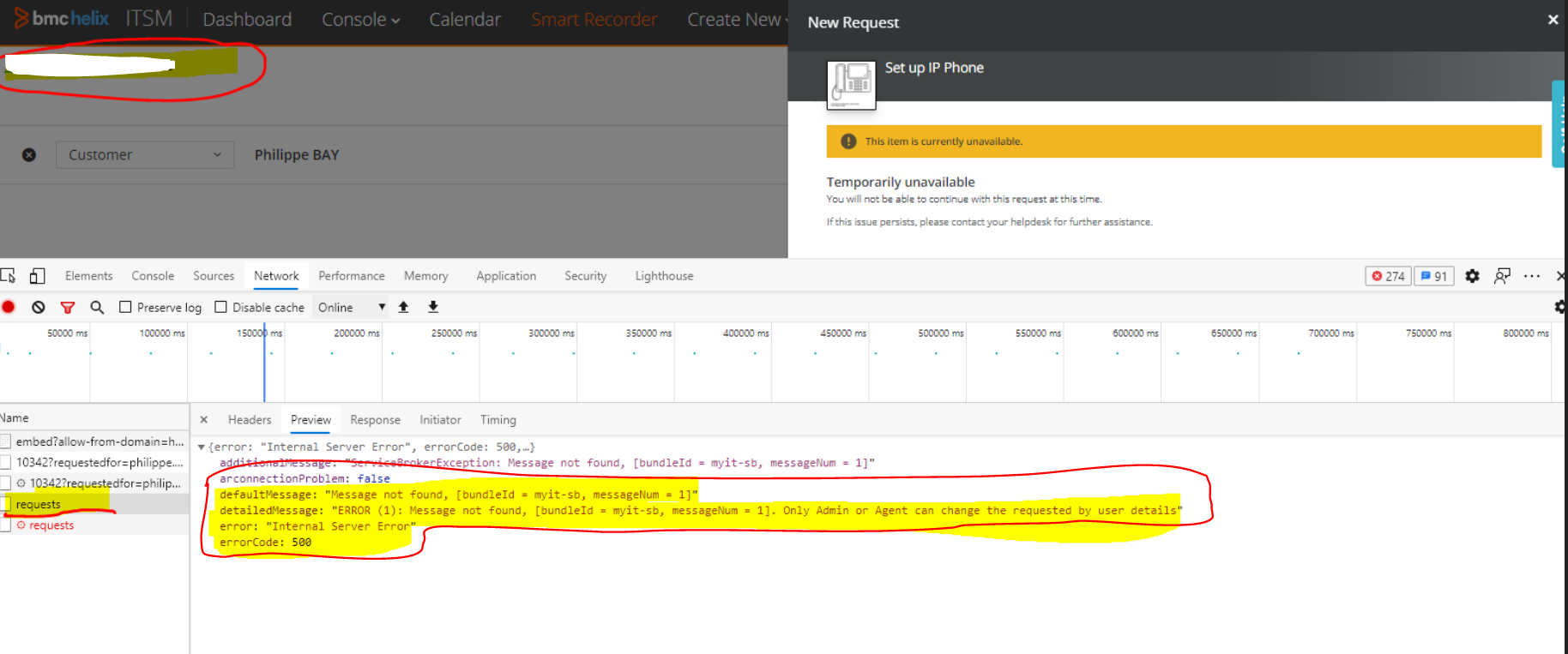The height and width of the screenshot is (654, 1568).
Task: Open the network search magnifier
Action: click(97, 307)
